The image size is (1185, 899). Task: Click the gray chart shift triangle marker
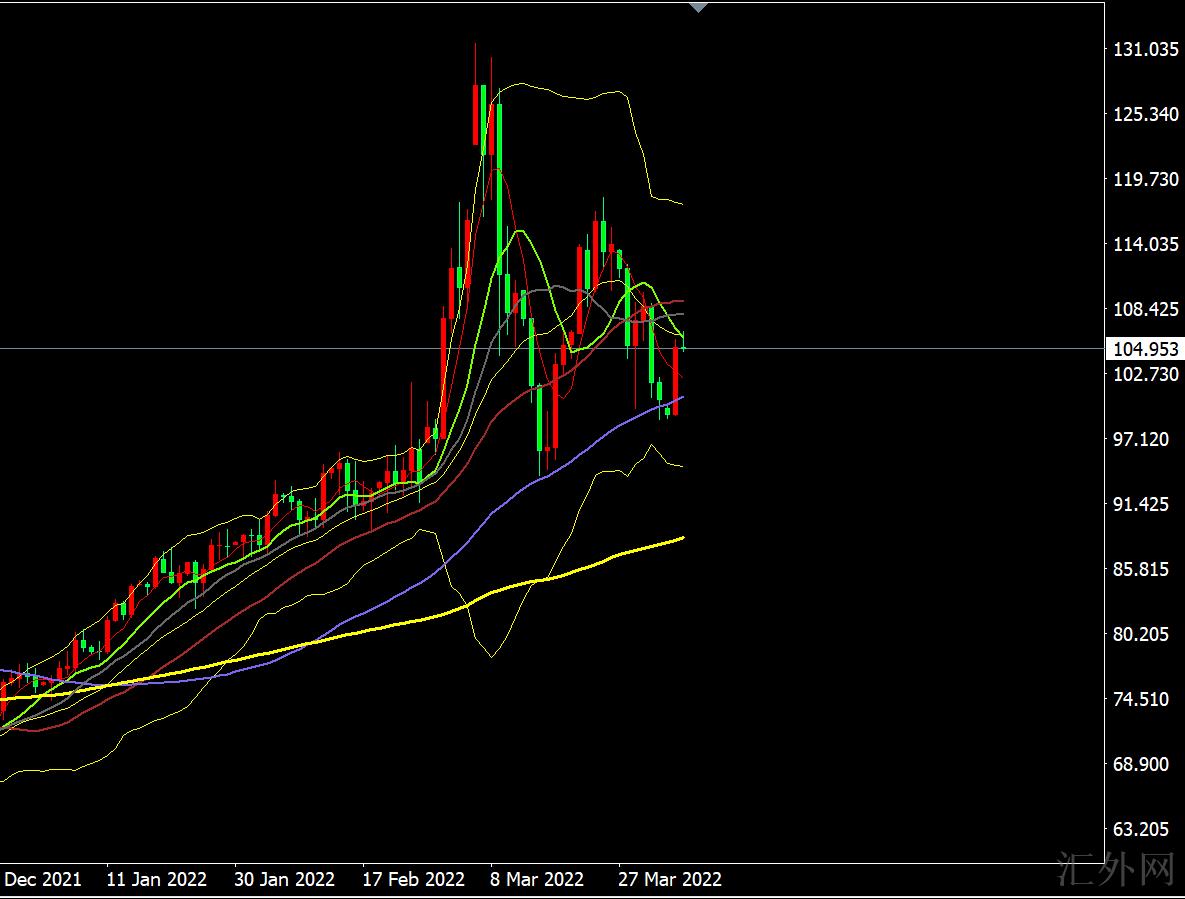click(699, 8)
